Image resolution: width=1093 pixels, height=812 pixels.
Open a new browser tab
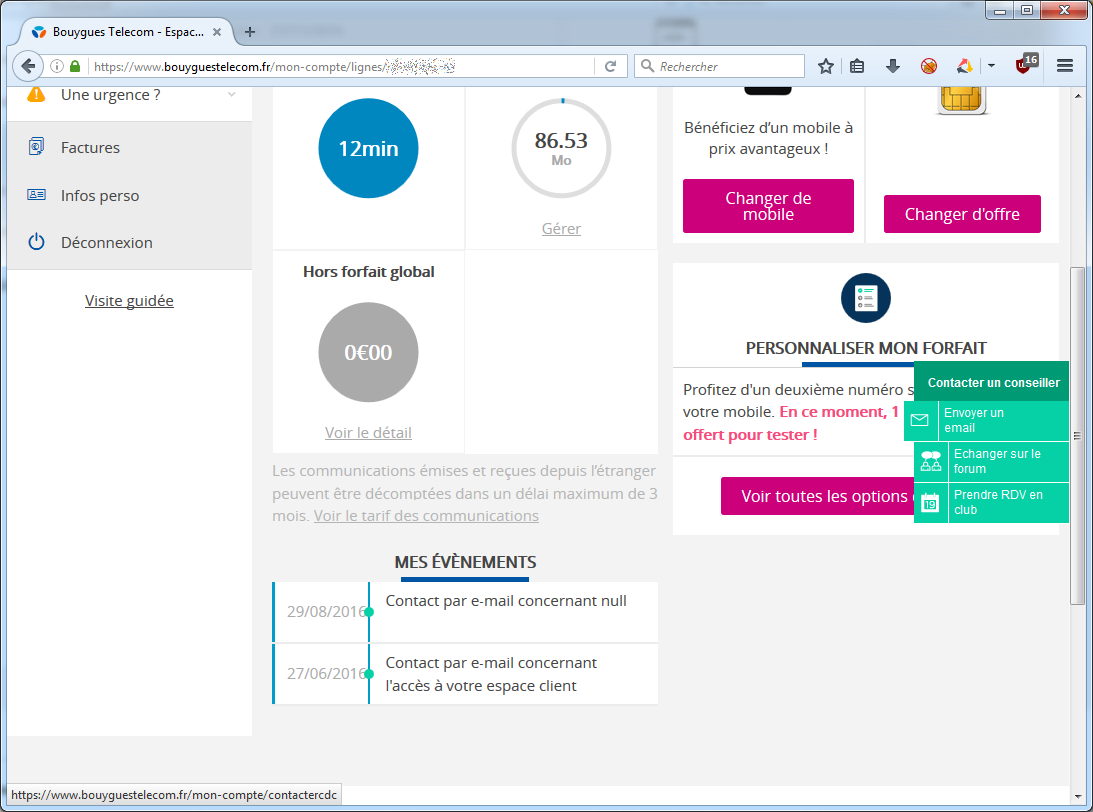coord(250,32)
